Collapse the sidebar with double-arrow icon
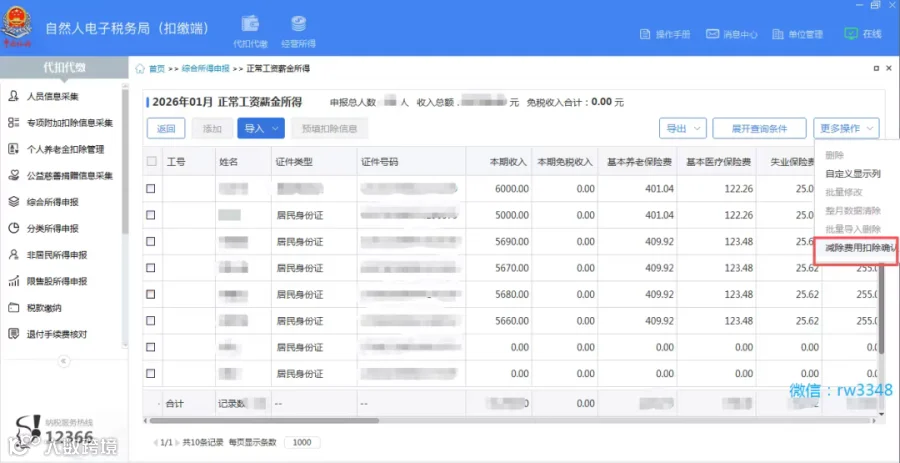Viewport: 900px width, 463px height. pyautogui.click(x=64, y=361)
